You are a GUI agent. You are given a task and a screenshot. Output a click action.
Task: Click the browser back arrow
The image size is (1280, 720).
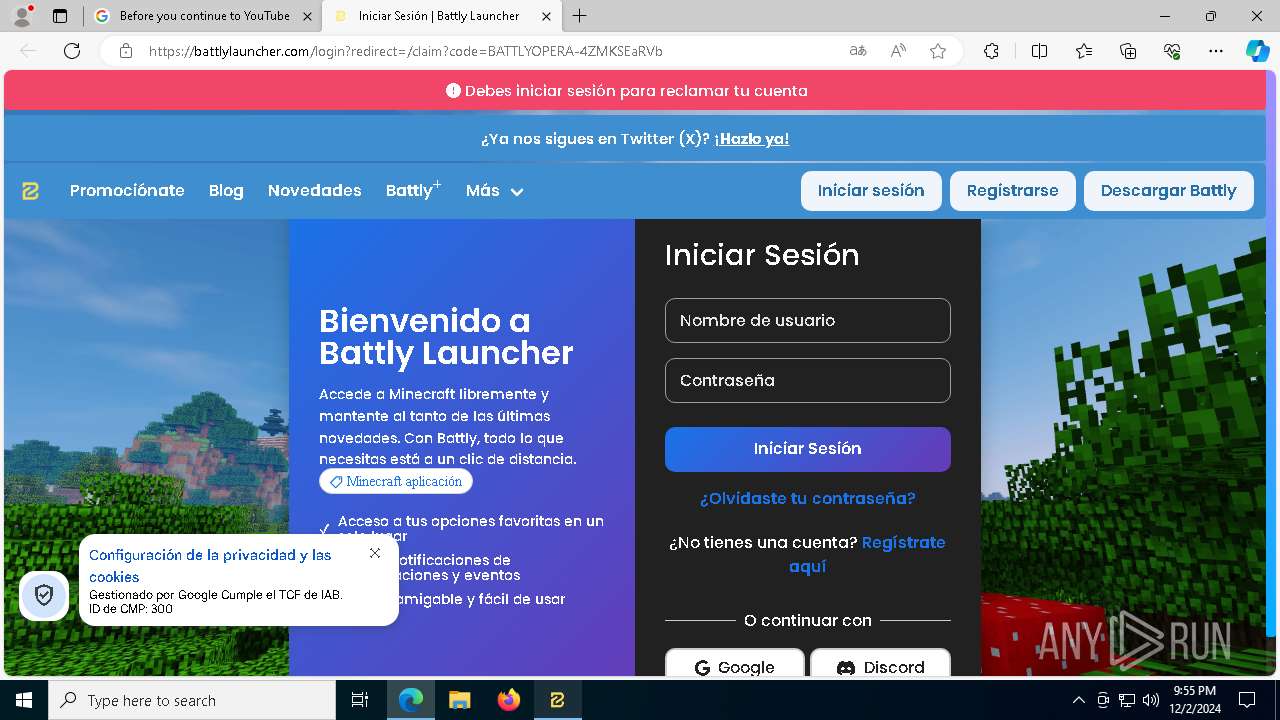click(x=28, y=51)
